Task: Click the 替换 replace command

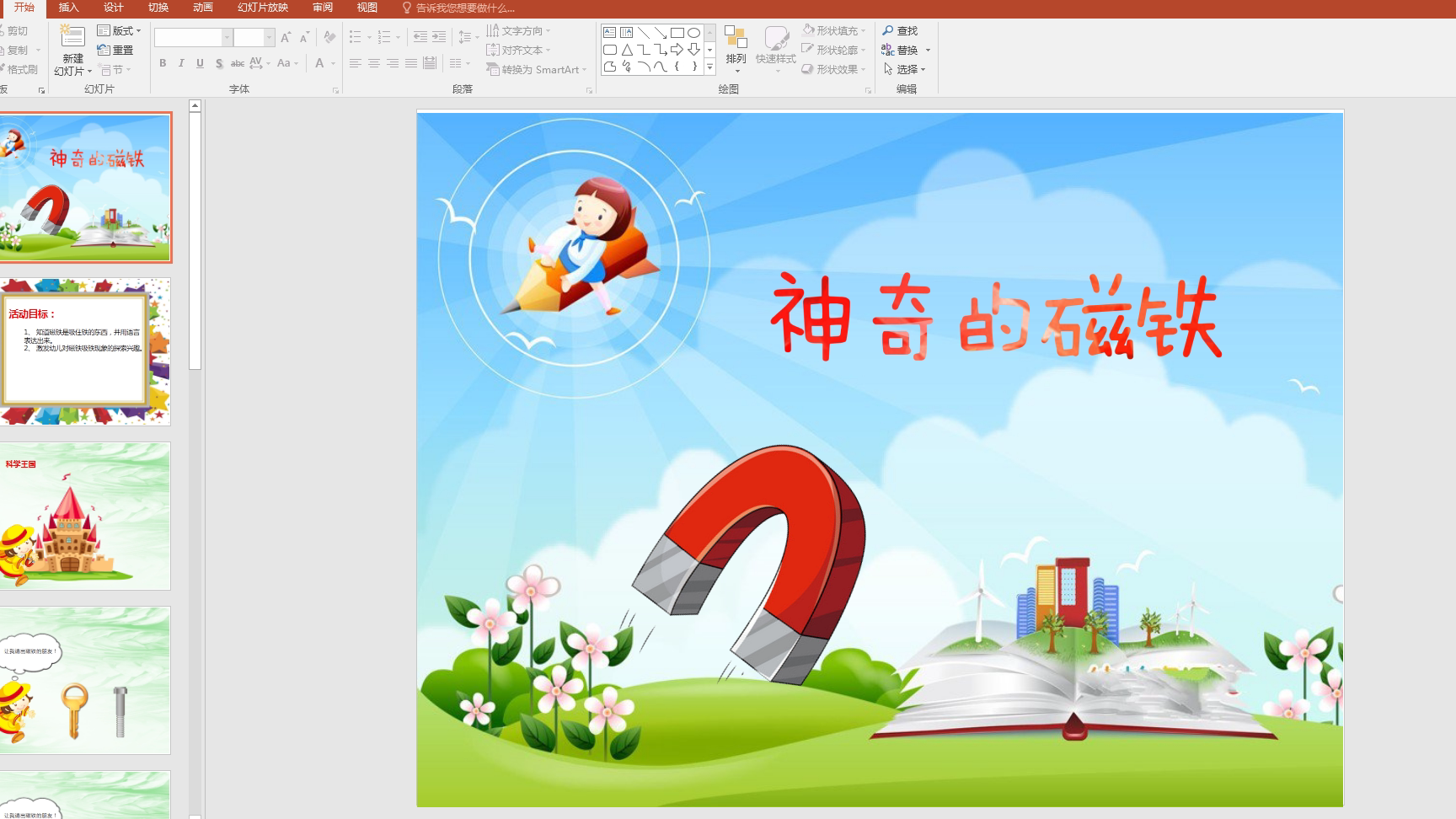Action: pos(908,49)
